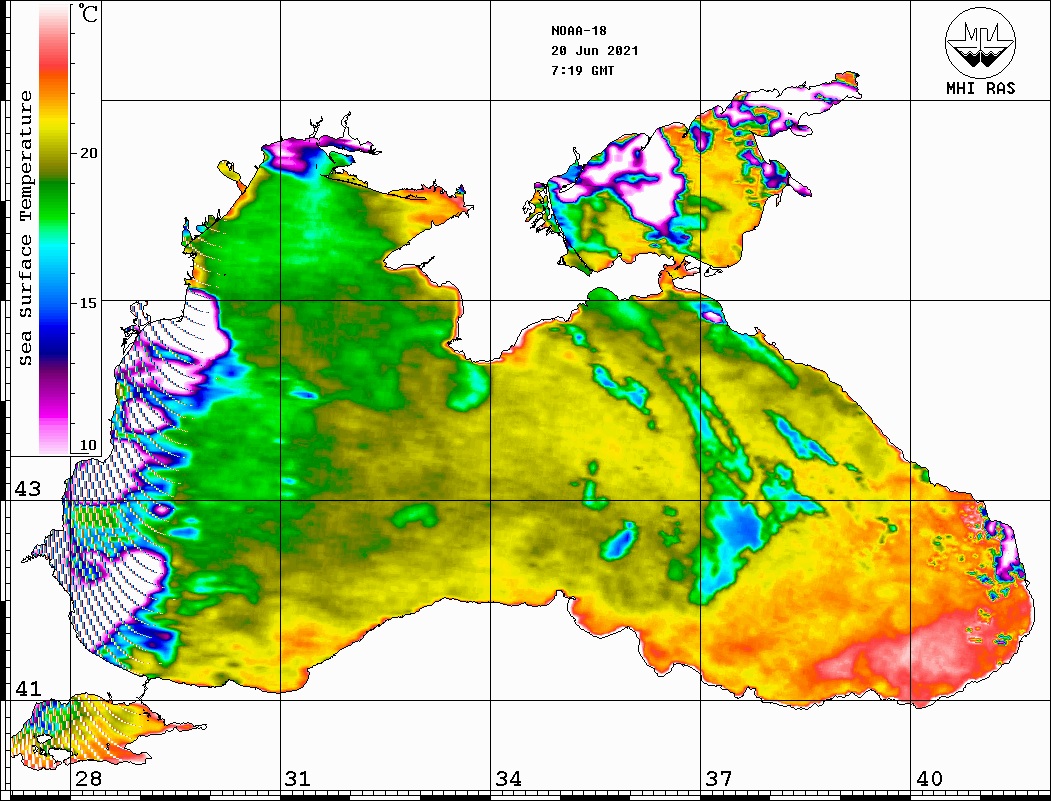
Task: Click latitude label 41
Action: 28,689
